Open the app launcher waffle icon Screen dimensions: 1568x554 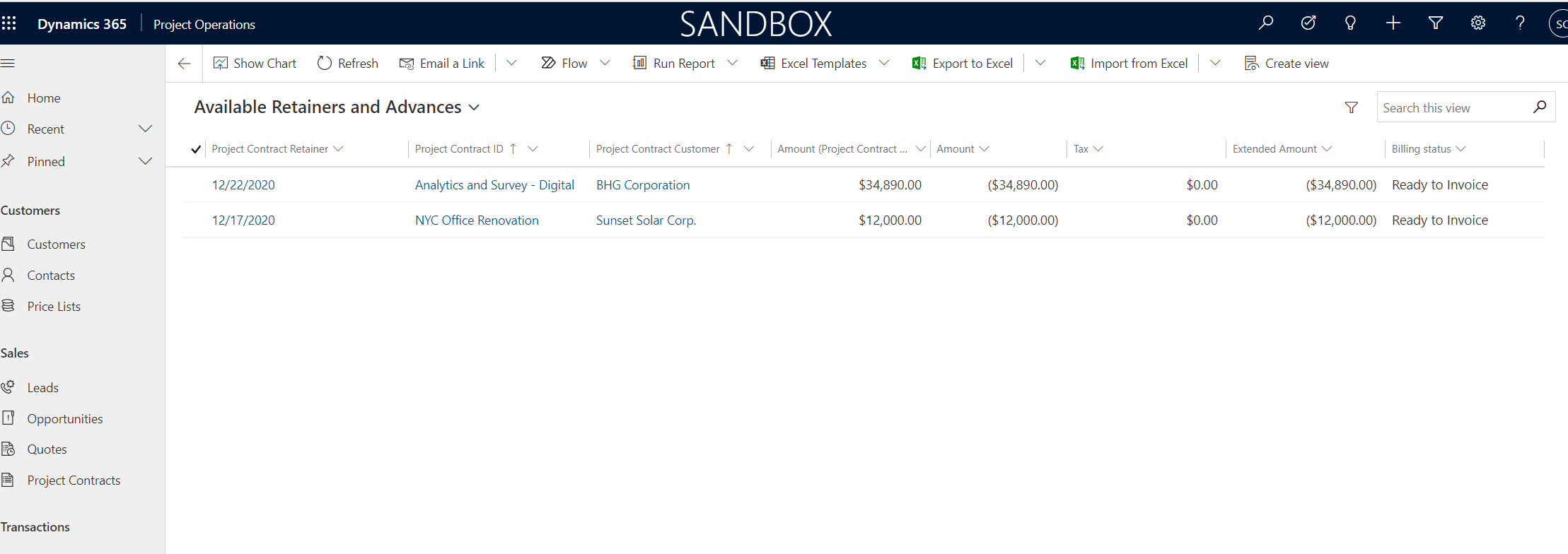click(x=9, y=23)
